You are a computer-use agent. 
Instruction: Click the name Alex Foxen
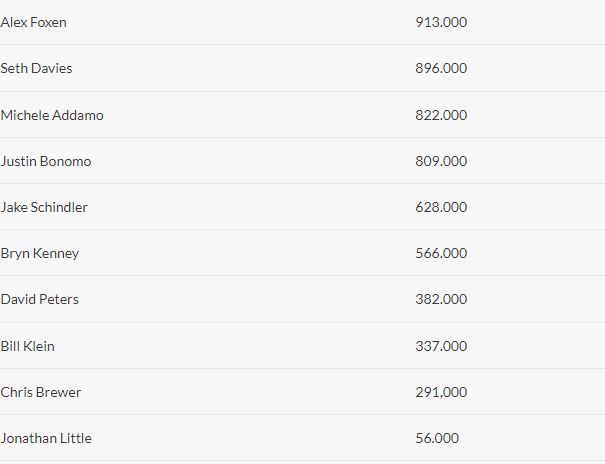(x=34, y=22)
